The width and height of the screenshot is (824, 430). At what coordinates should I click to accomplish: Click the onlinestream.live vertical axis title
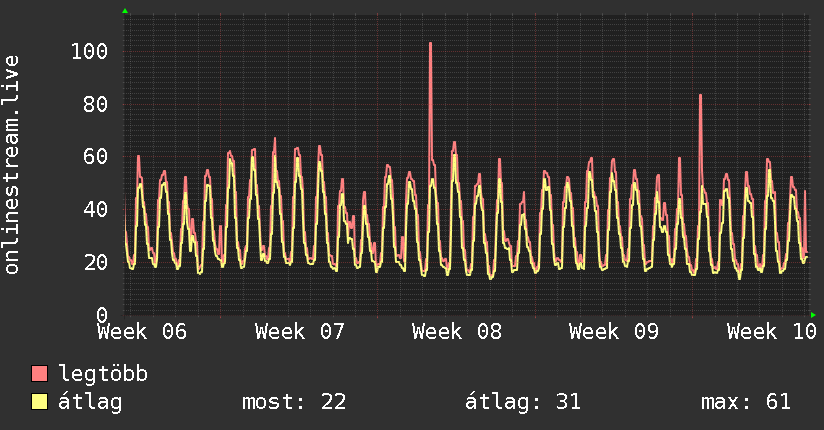click(x=11, y=165)
